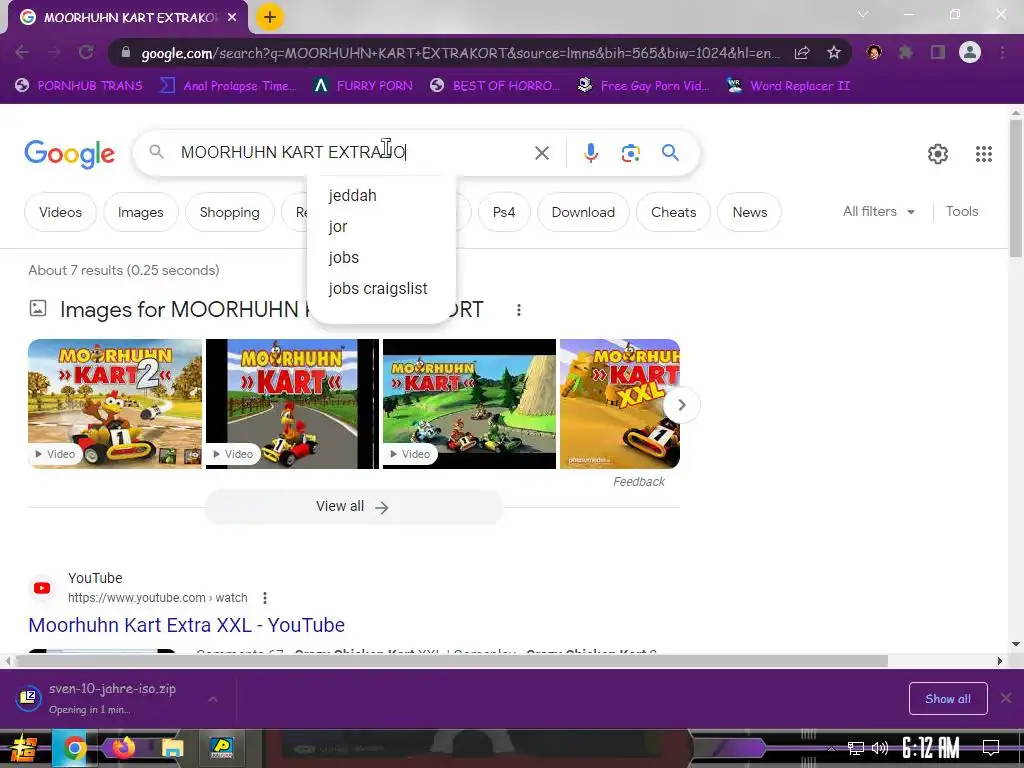1024x768 pixels.
Task: Open Chrome's three-dot menu
Action: tap(1002, 52)
